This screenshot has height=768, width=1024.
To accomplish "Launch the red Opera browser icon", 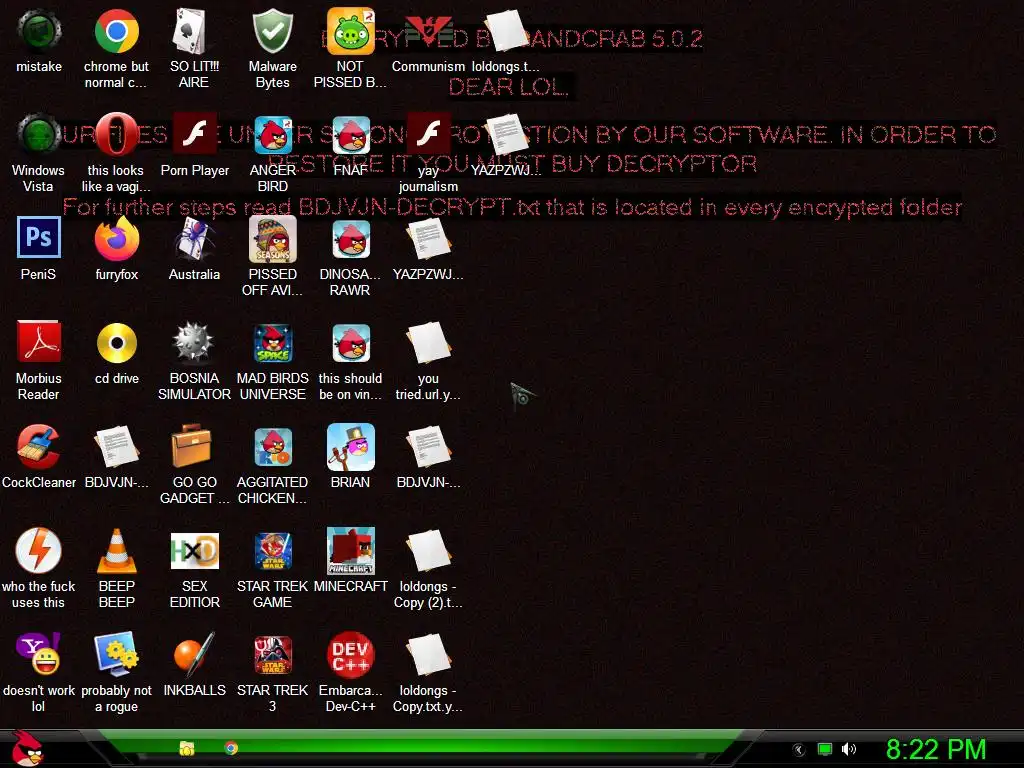I will pos(116,135).
